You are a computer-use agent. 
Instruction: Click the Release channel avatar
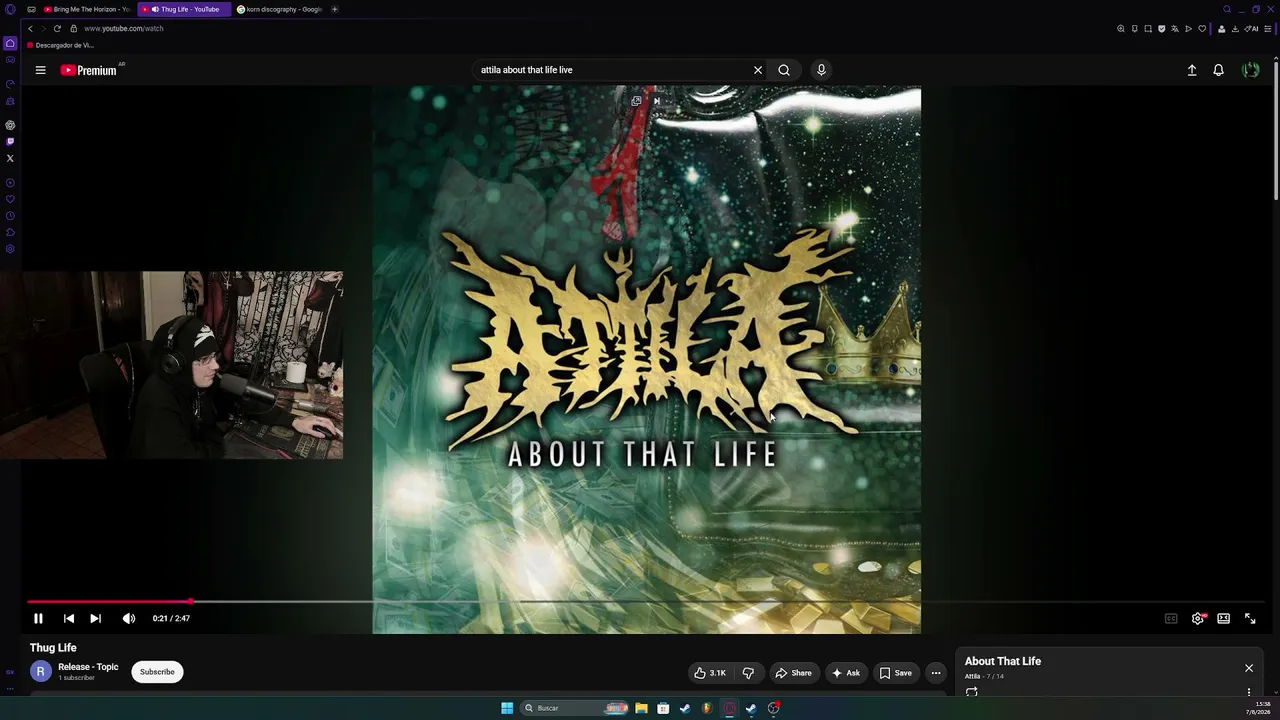(41, 672)
